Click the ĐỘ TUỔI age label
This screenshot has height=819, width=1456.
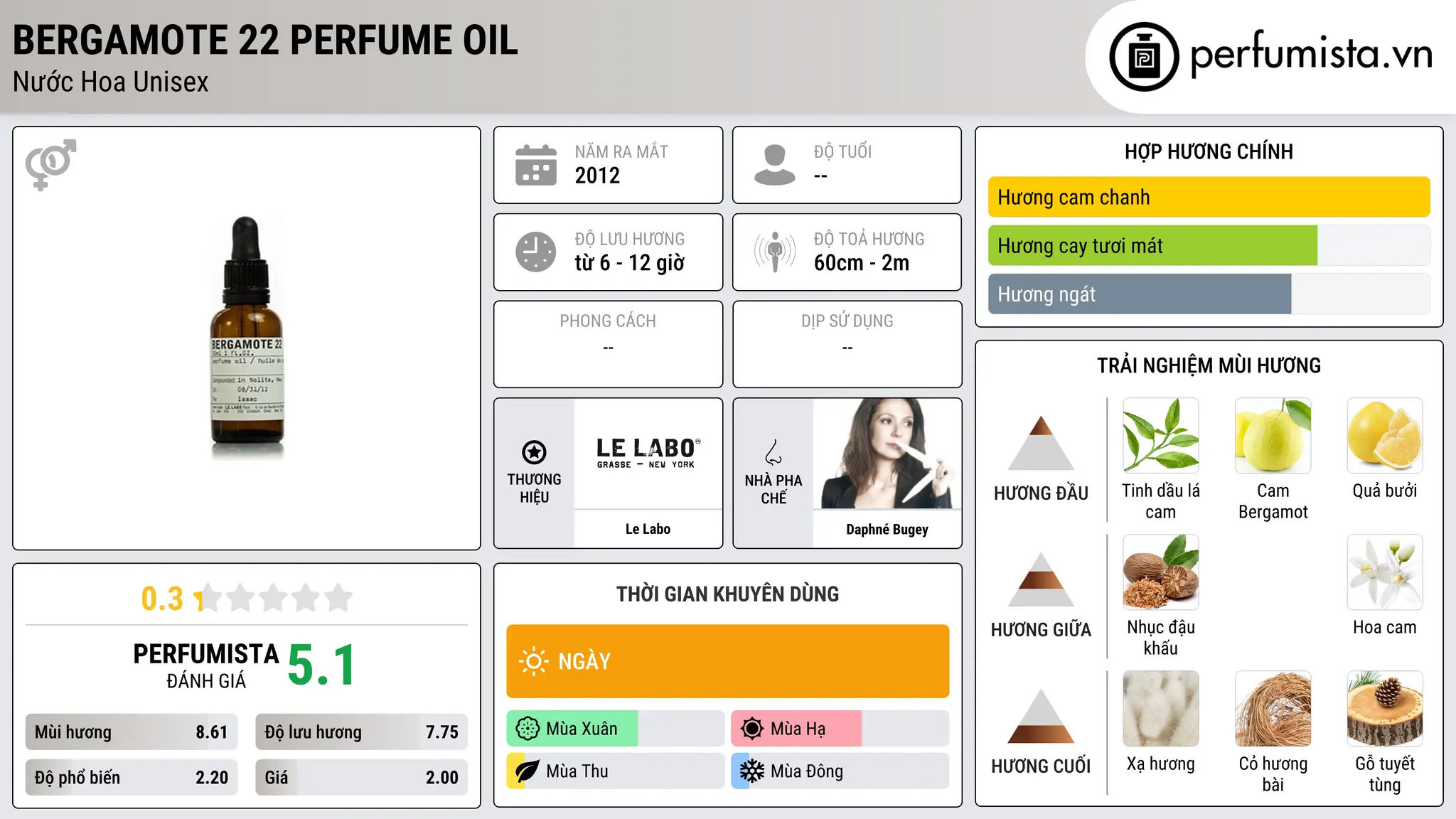842,151
